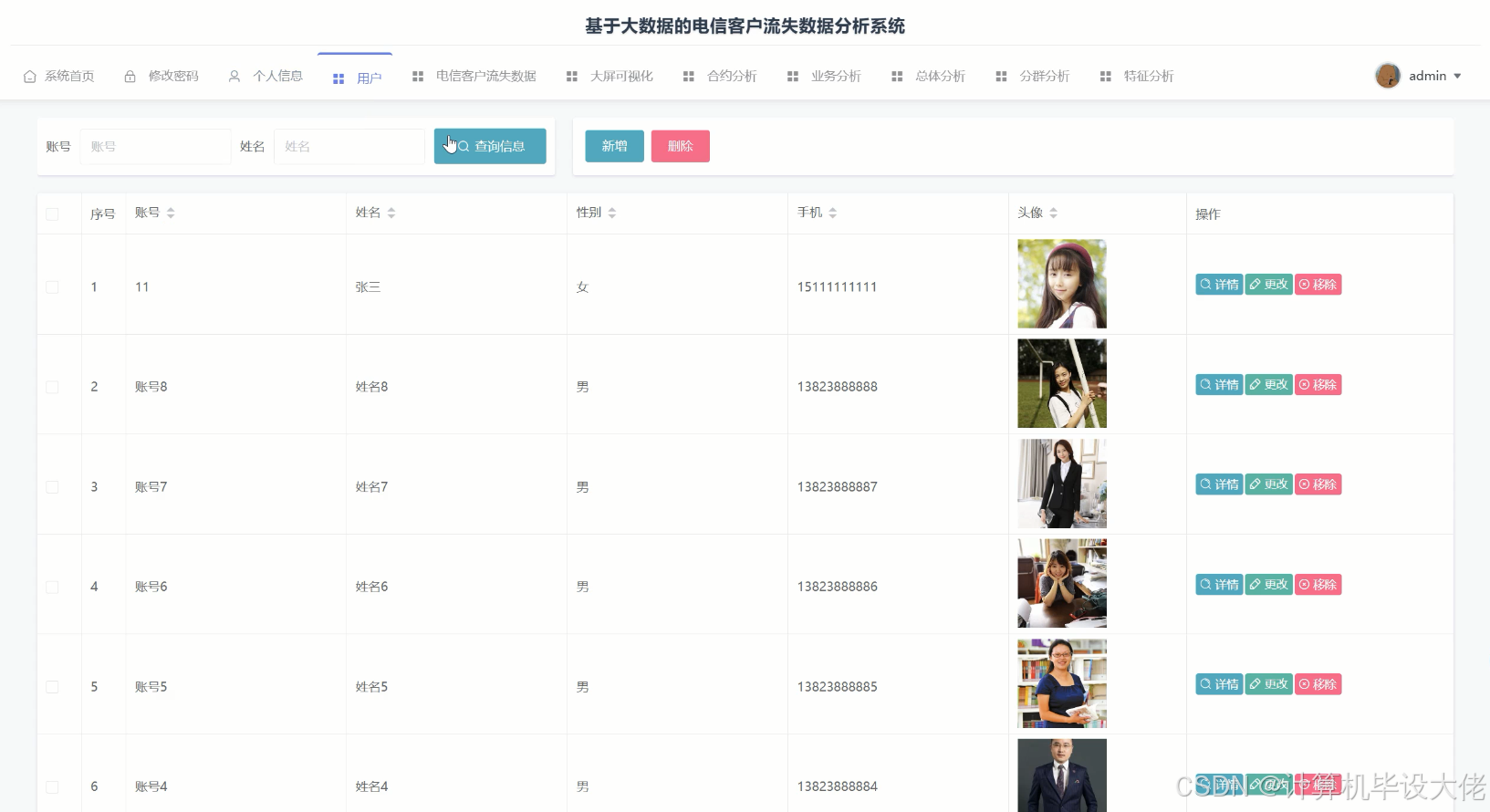The height and width of the screenshot is (812, 1490).
Task: Click the person icon beside 个人信息
Action: tap(234, 77)
